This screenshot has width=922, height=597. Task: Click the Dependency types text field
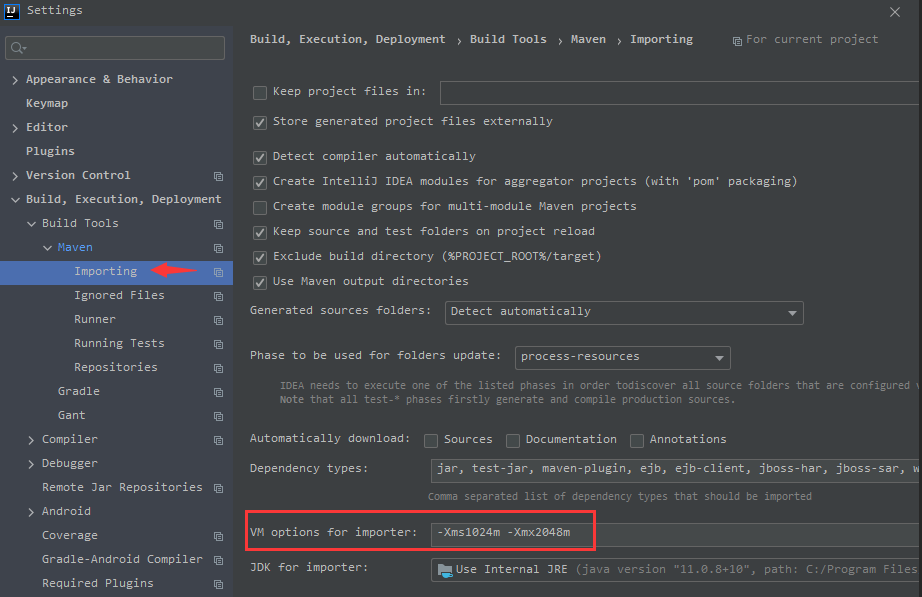[676, 471]
